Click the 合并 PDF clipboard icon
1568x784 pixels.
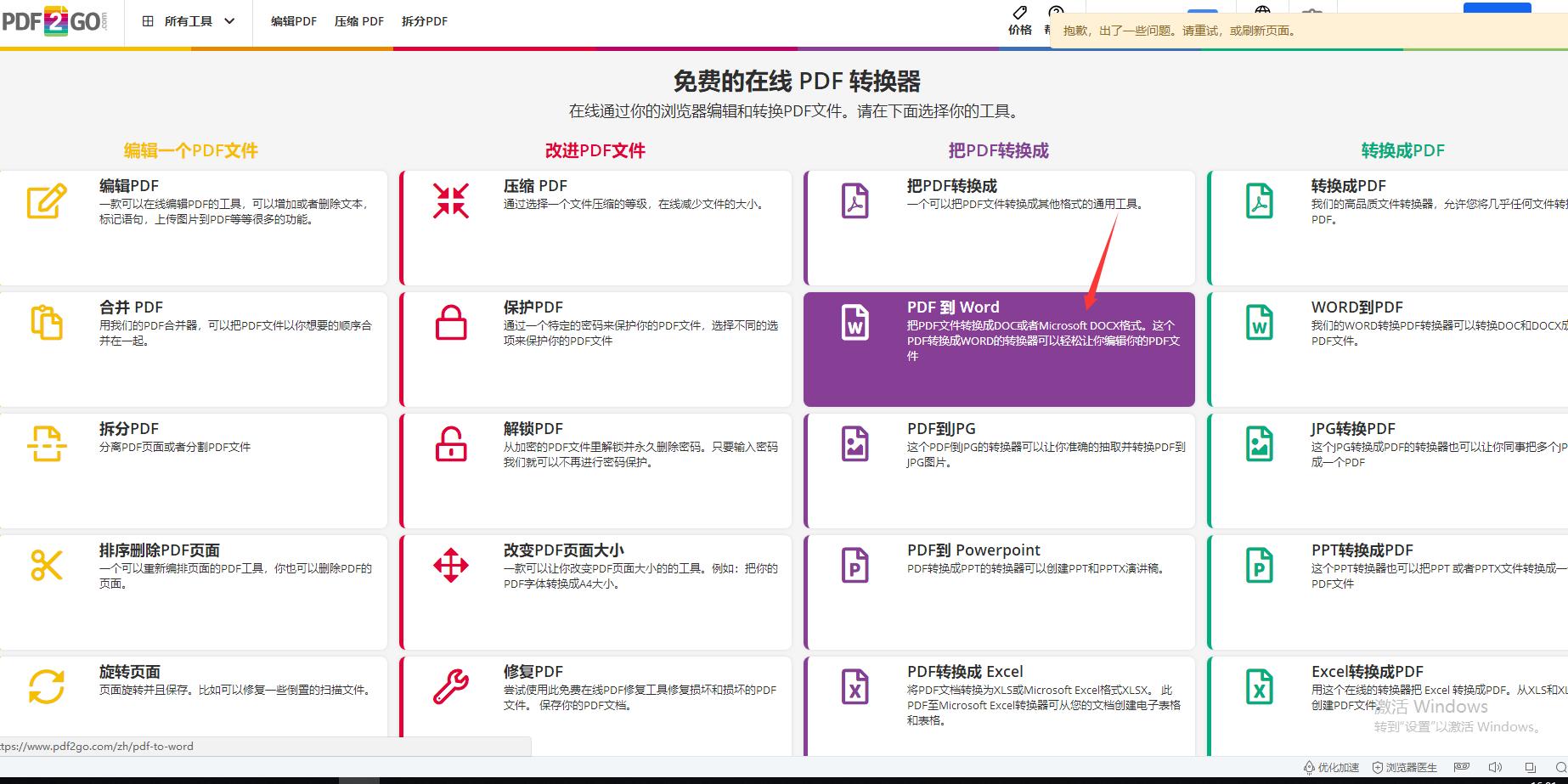[x=47, y=324]
